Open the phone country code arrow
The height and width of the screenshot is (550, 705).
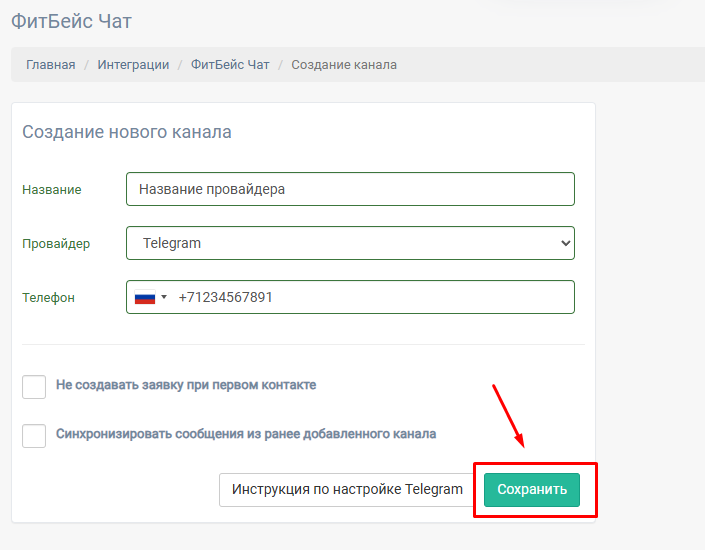(x=164, y=297)
